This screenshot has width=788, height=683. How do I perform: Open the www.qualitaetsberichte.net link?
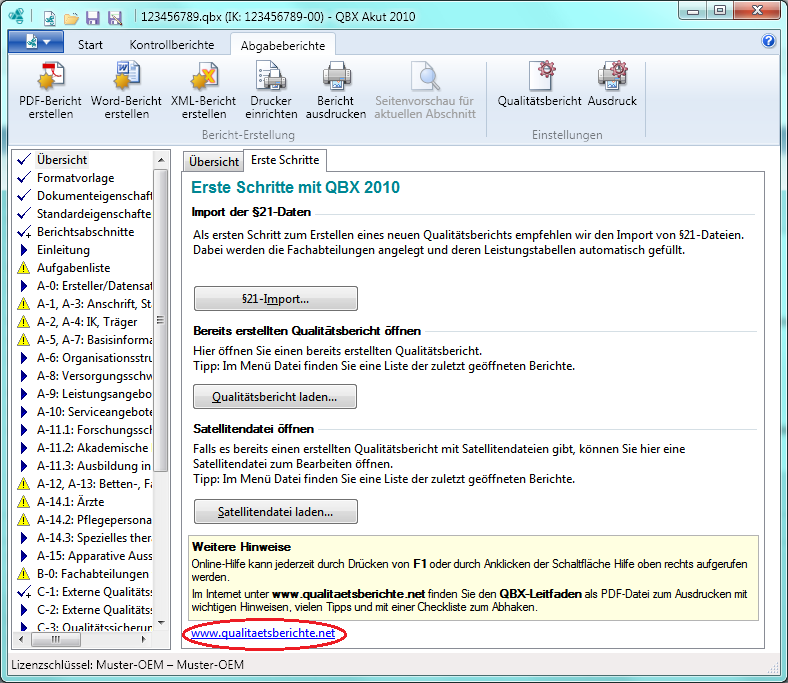click(x=263, y=633)
